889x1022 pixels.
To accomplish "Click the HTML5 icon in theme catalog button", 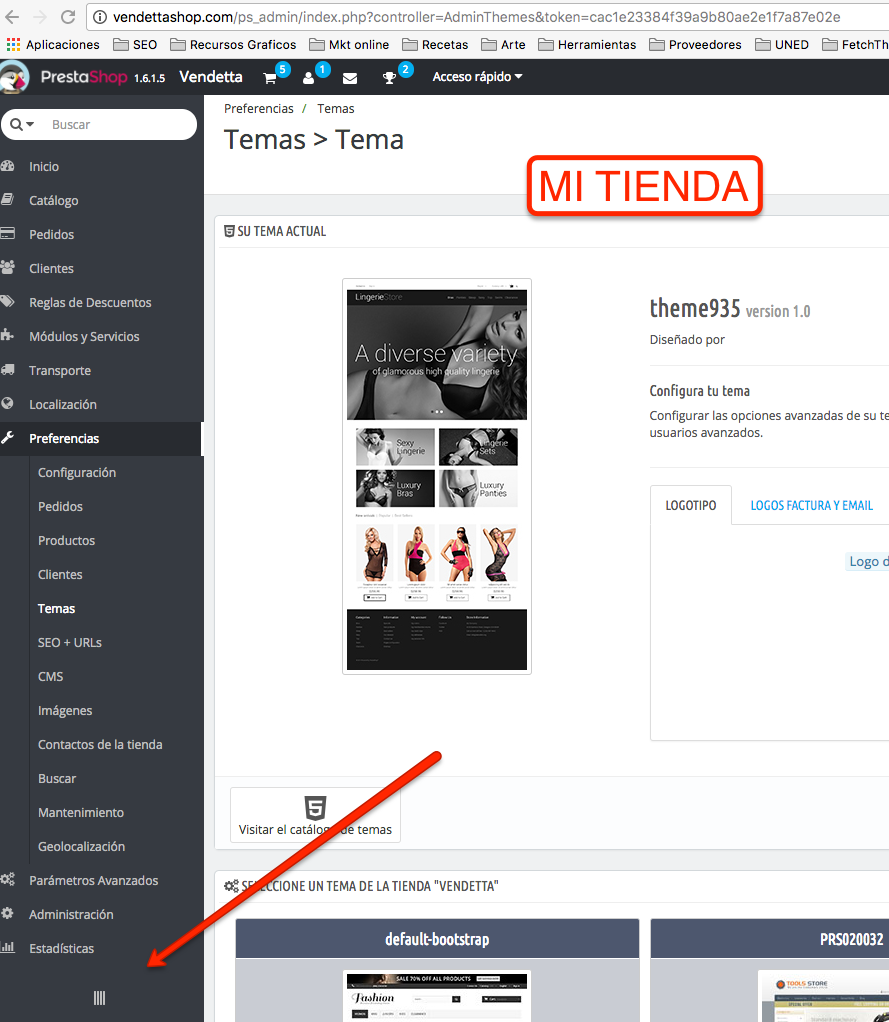I will point(315,808).
